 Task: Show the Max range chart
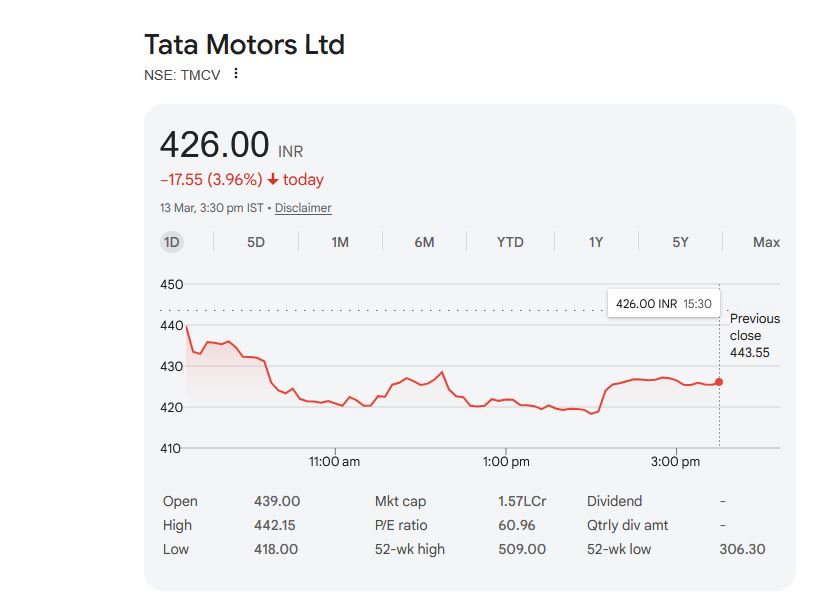coord(766,242)
